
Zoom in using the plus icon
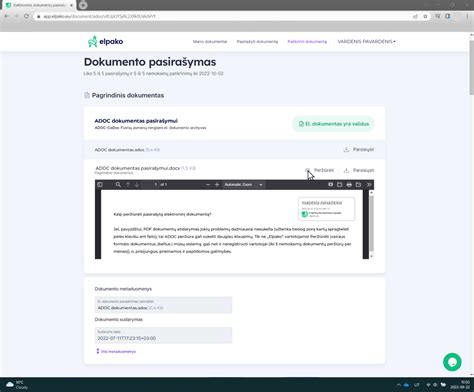point(217,184)
